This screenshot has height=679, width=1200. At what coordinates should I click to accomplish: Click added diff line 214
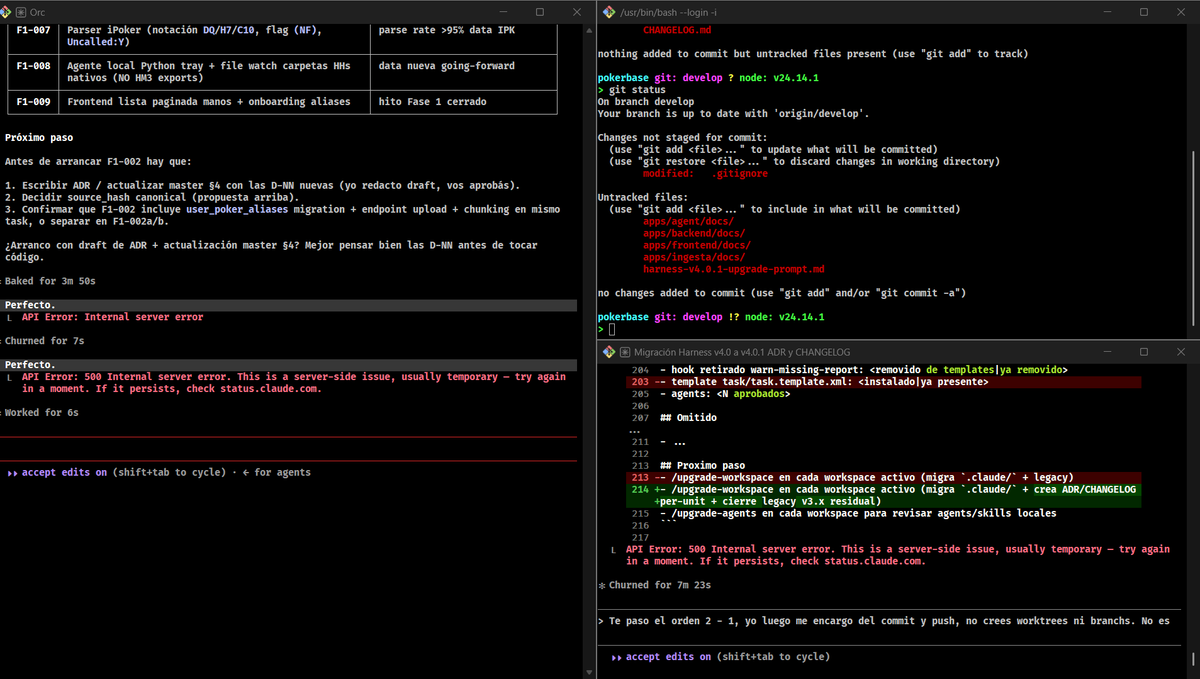[884, 495]
